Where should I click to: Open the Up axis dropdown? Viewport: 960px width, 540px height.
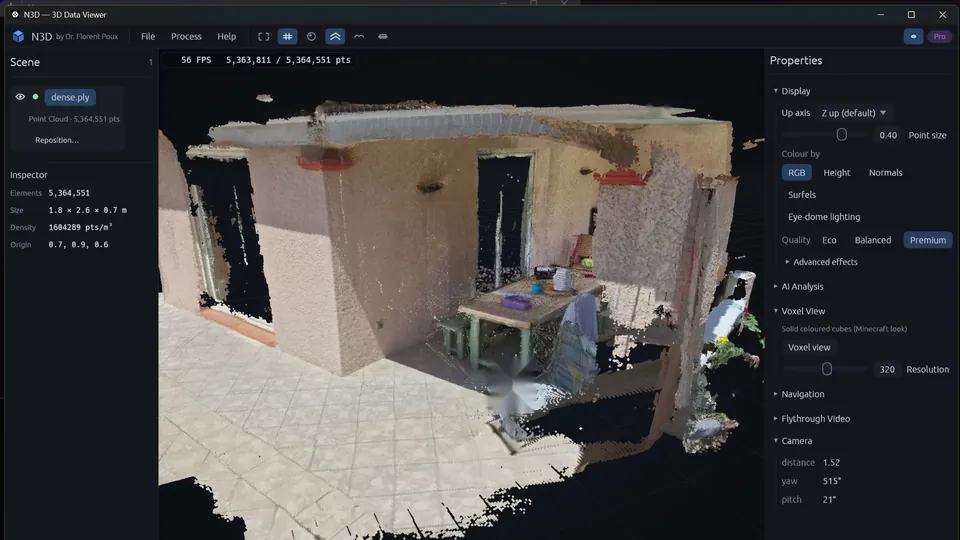pos(854,113)
